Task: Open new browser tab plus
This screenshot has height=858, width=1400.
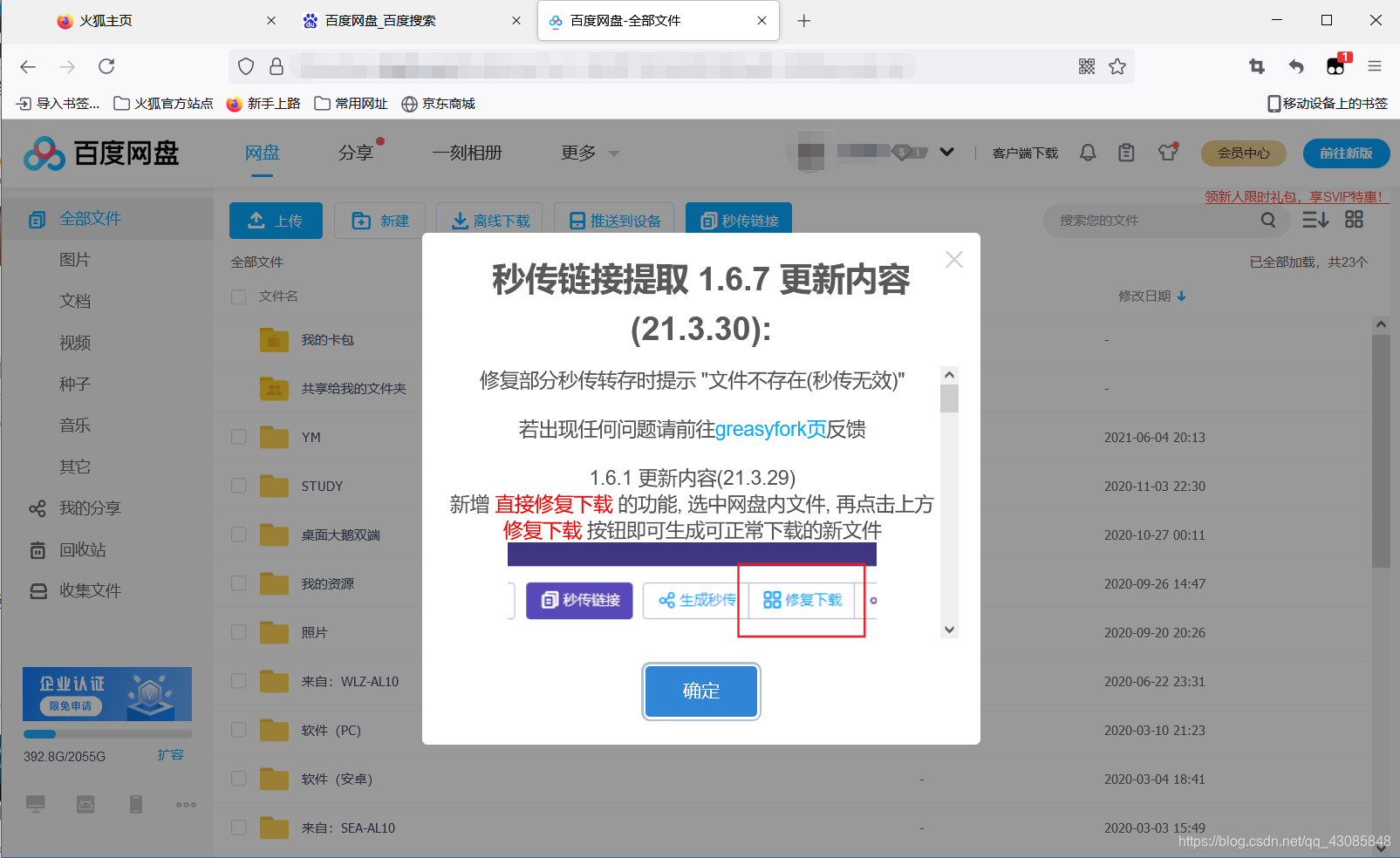Action: click(x=804, y=21)
